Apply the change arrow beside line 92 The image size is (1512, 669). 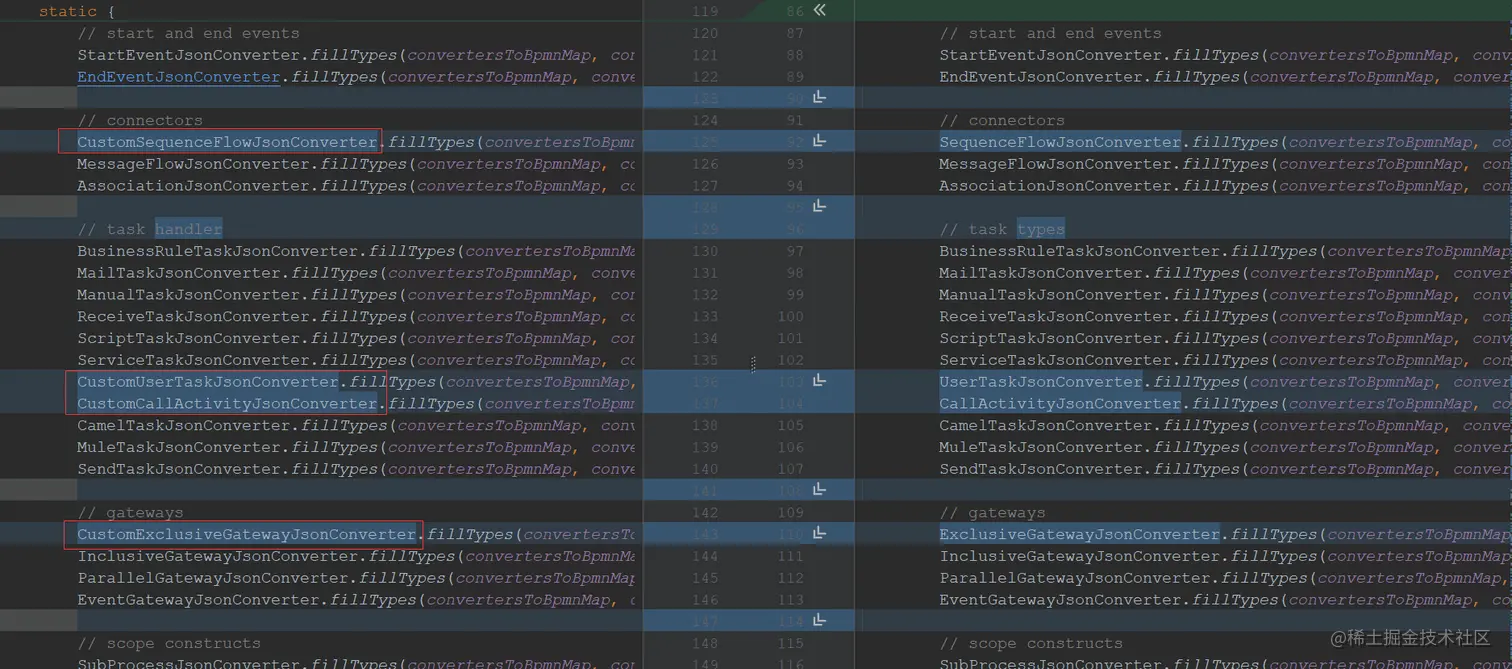click(819, 141)
